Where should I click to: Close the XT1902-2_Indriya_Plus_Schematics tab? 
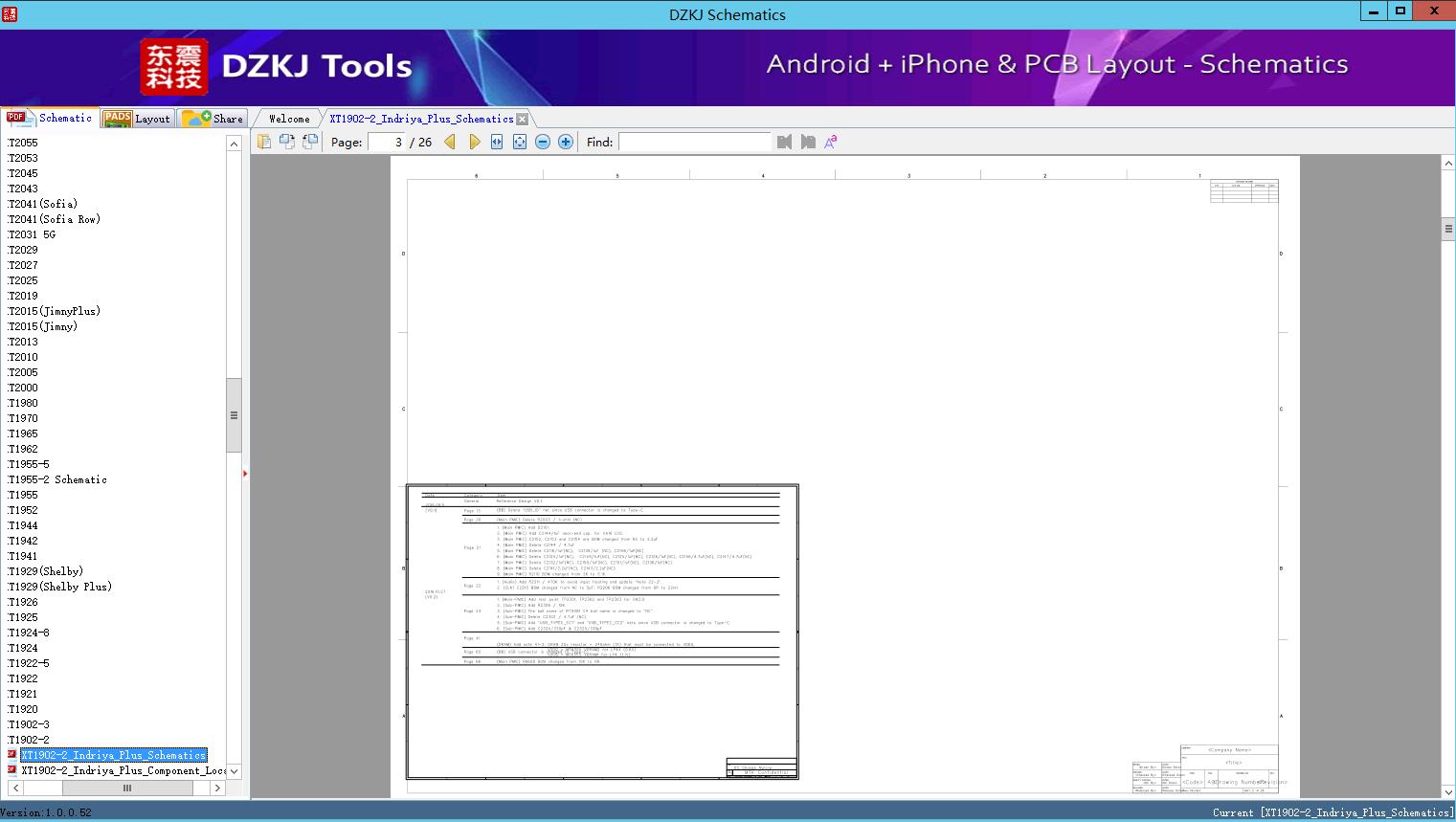[522, 120]
